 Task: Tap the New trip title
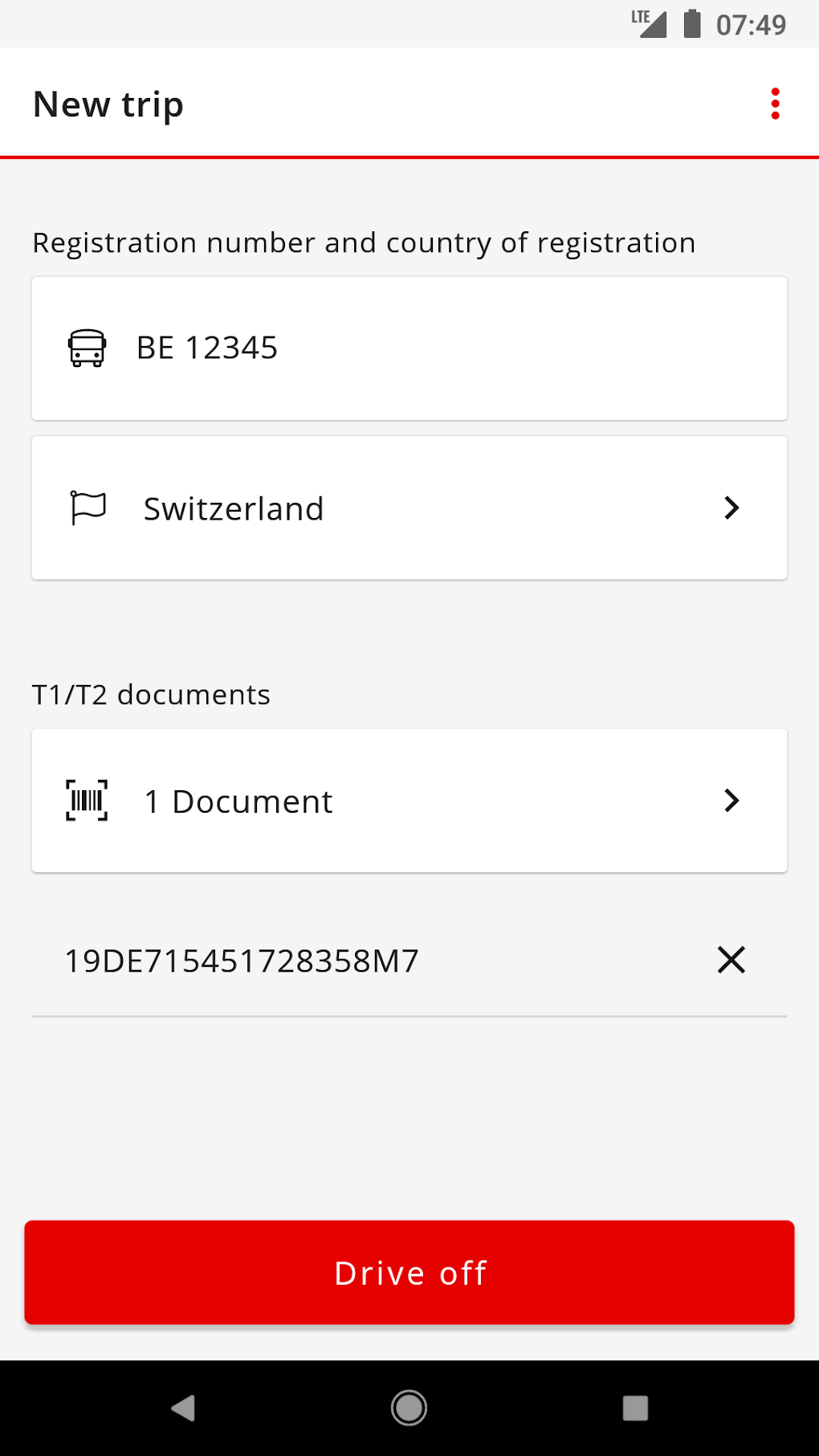pyautogui.click(x=108, y=104)
